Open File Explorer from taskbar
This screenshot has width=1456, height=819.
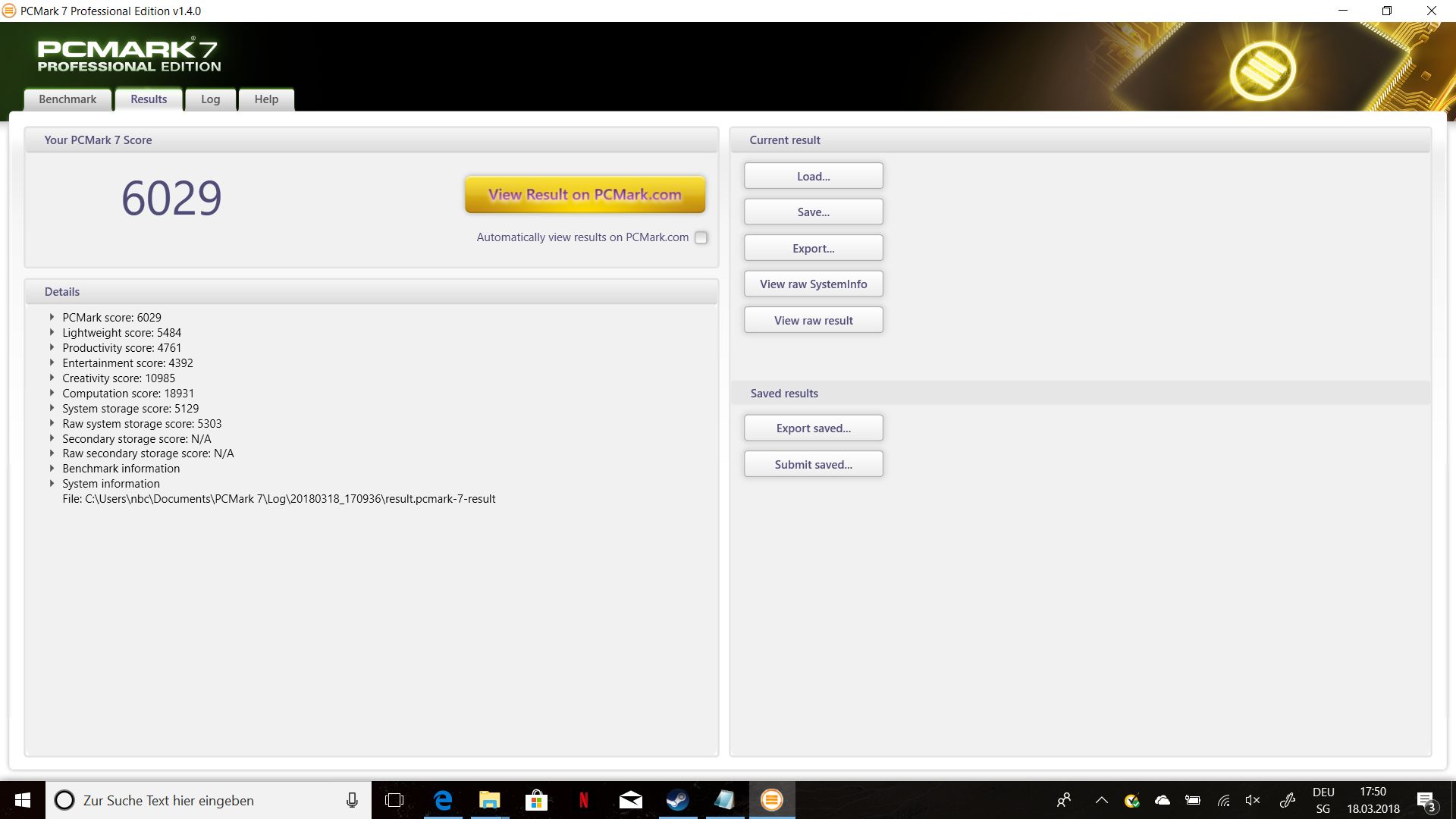(489, 800)
